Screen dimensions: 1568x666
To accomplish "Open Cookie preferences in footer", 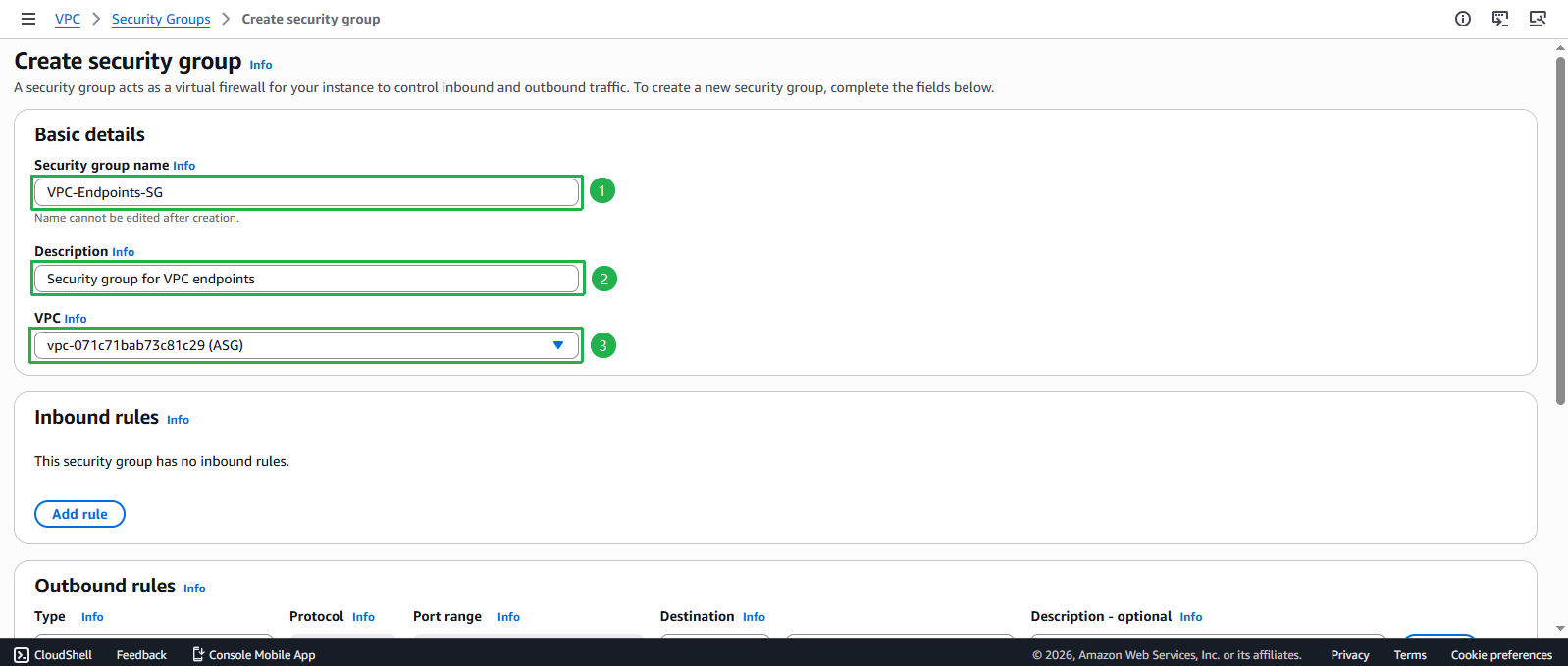I will click(x=1501, y=654).
